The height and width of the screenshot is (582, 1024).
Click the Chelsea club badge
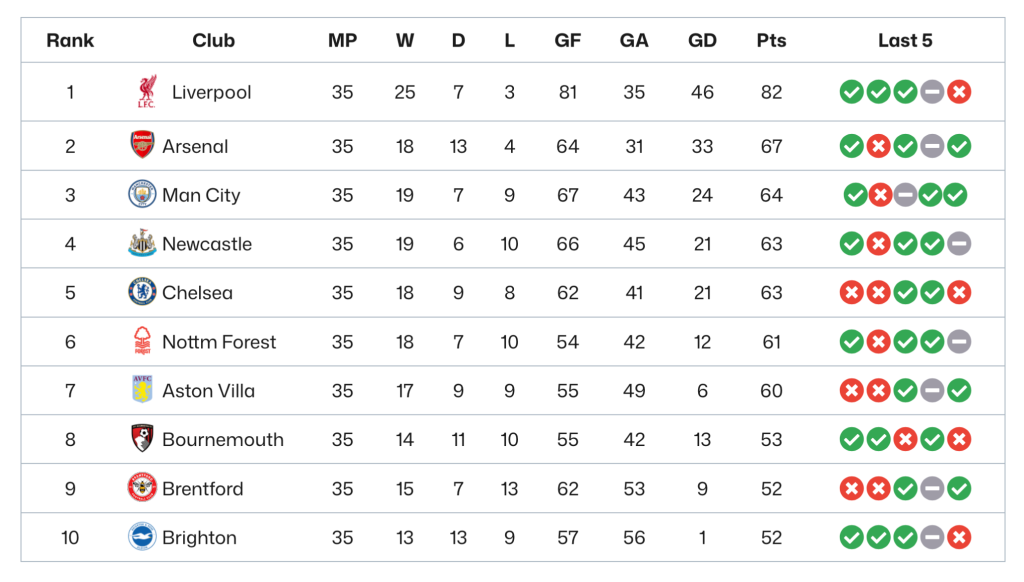click(x=142, y=292)
